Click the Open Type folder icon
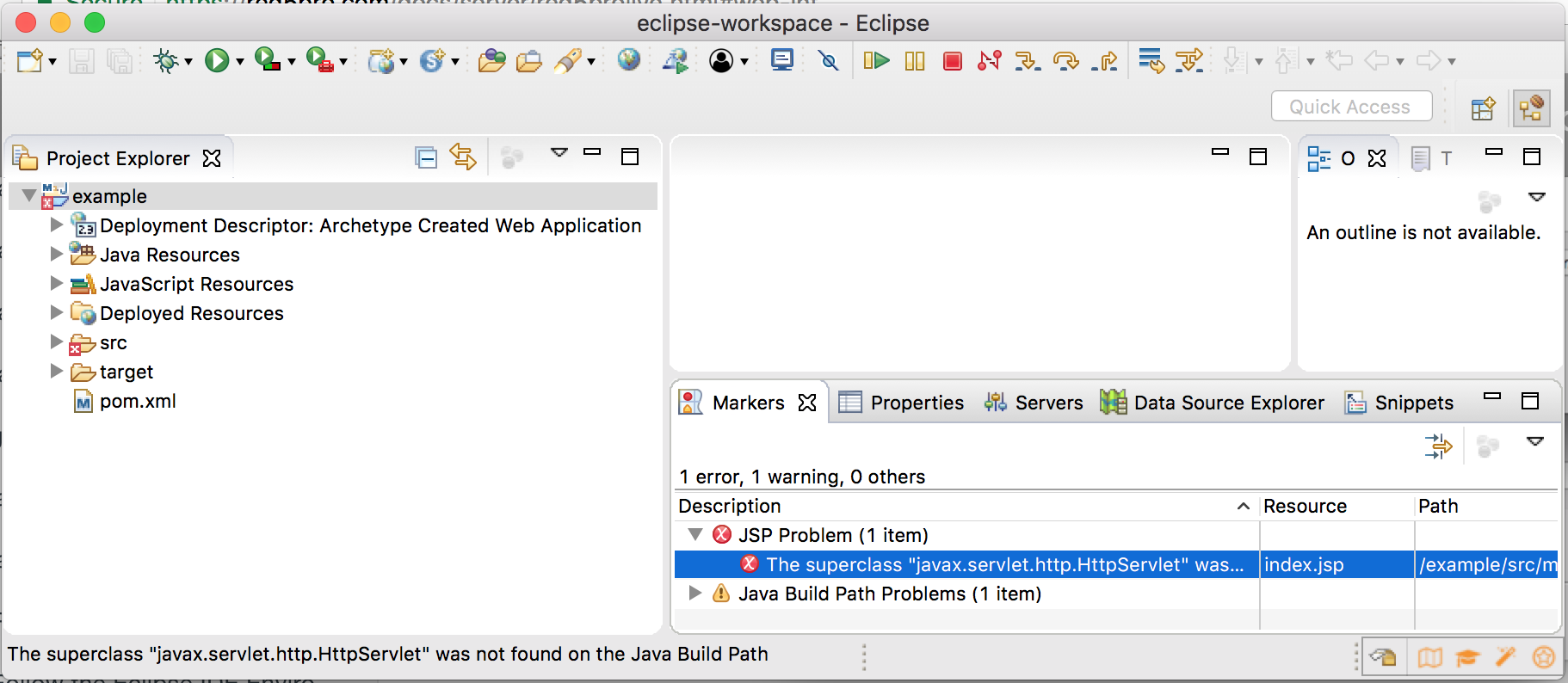This screenshot has height=683, width=1568. pos(491,61)
